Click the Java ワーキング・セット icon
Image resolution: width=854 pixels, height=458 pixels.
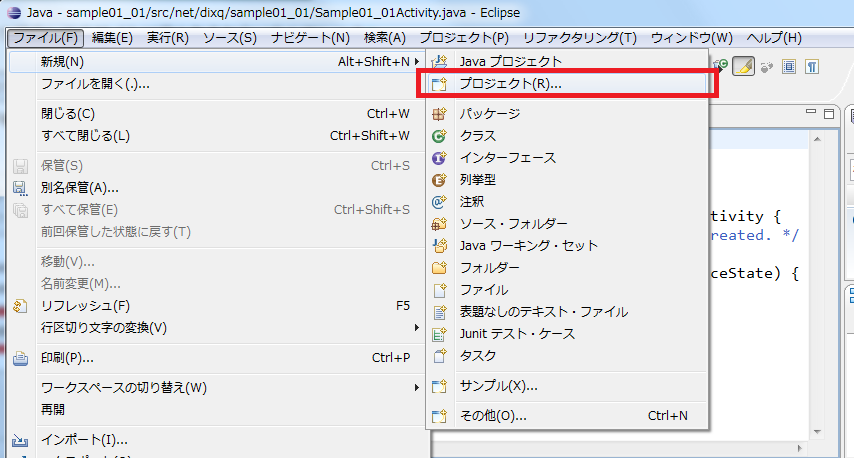(x=440, y=246)
